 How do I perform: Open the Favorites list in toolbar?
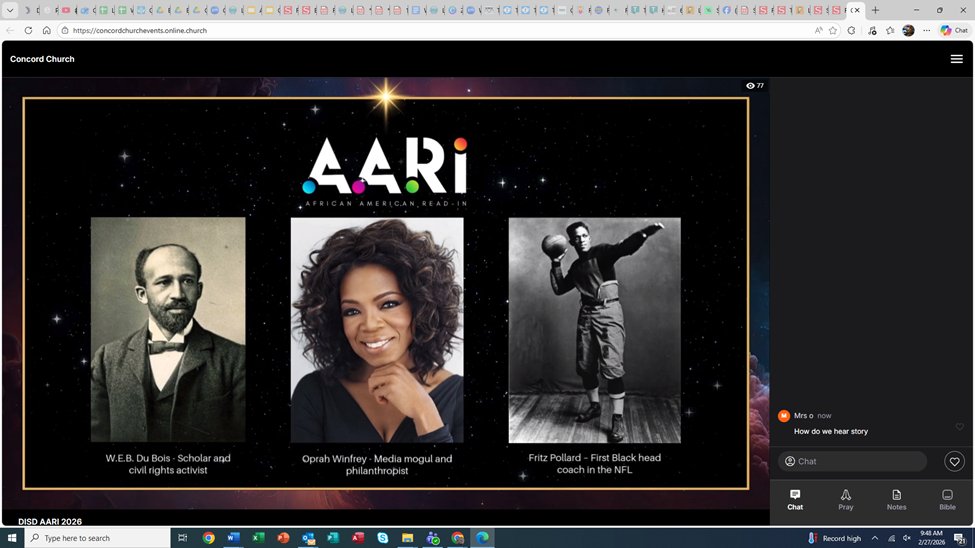click(x=890, y=30)
